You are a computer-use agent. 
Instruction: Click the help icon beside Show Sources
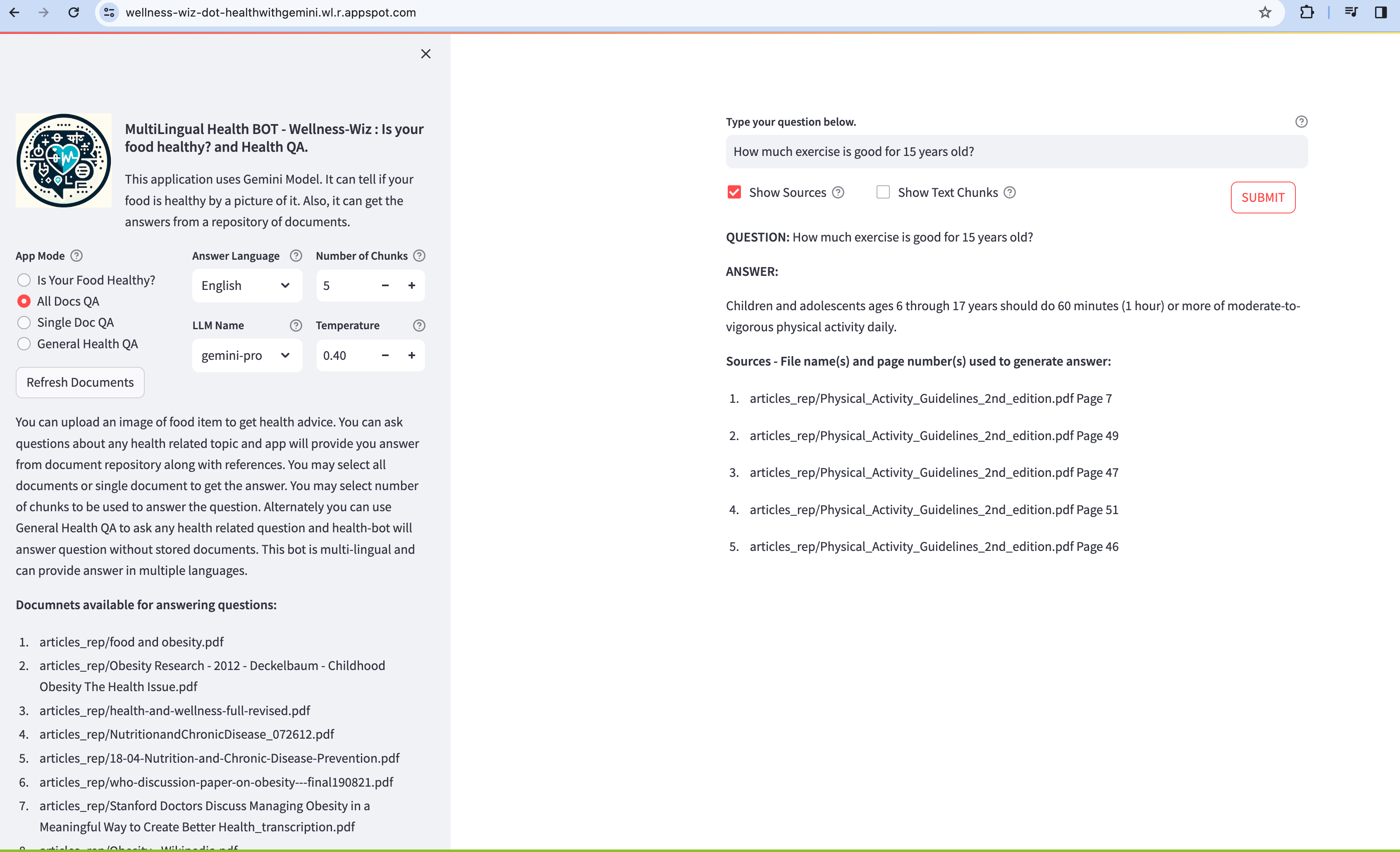pos(838,193)
